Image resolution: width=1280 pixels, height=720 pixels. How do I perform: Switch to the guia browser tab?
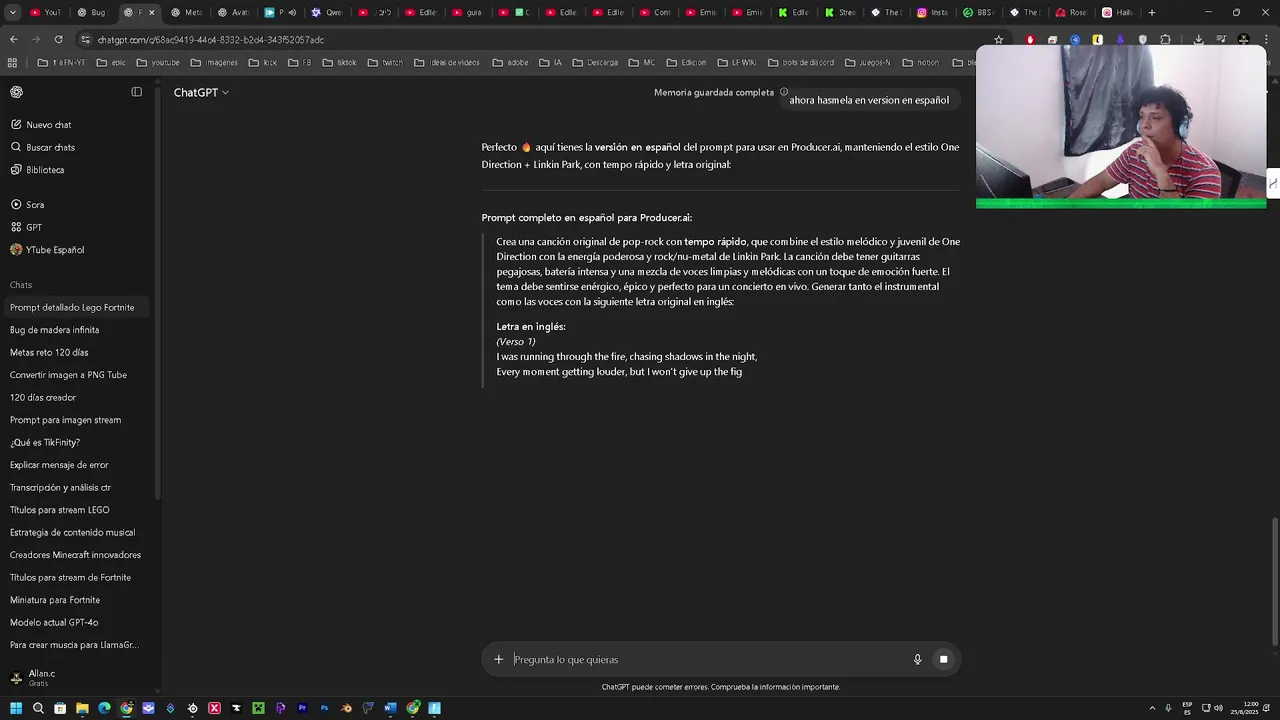click(468, 12)
